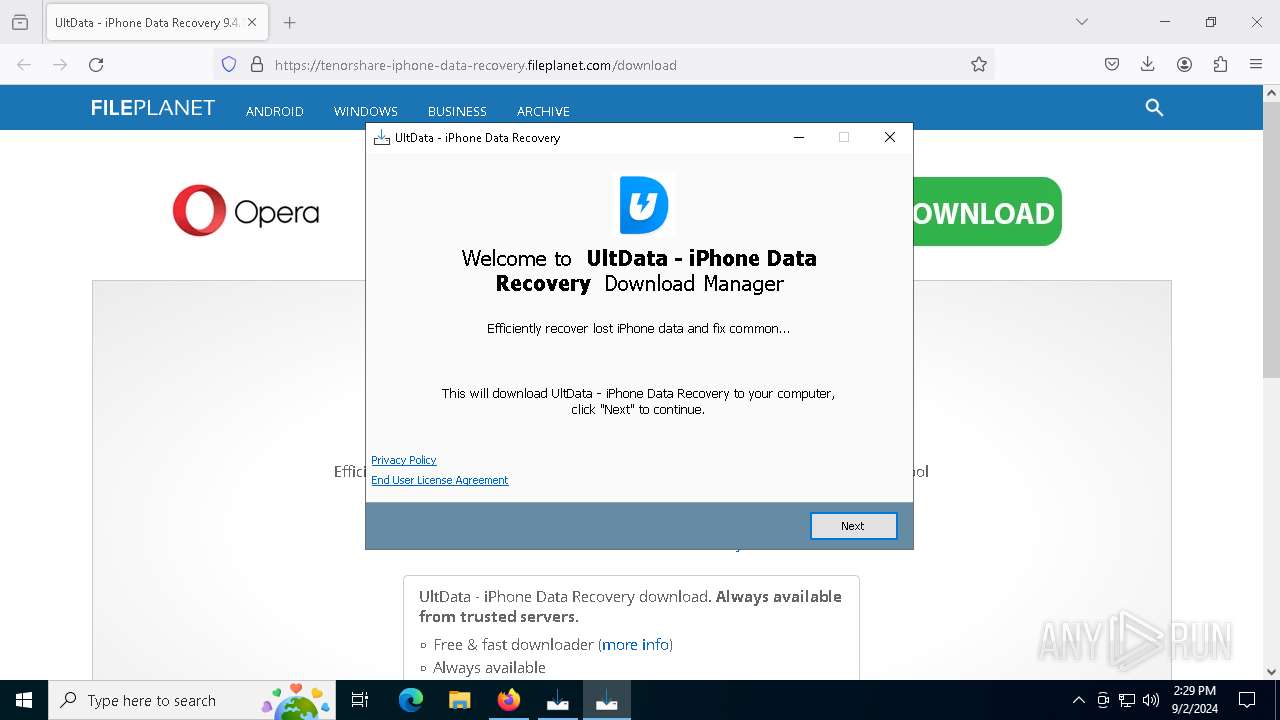The width and height of the screenshot is (1280, 720).
Task: Select the UltData - iPhone Data Recovery tab
Action: [x=155, y=22]
